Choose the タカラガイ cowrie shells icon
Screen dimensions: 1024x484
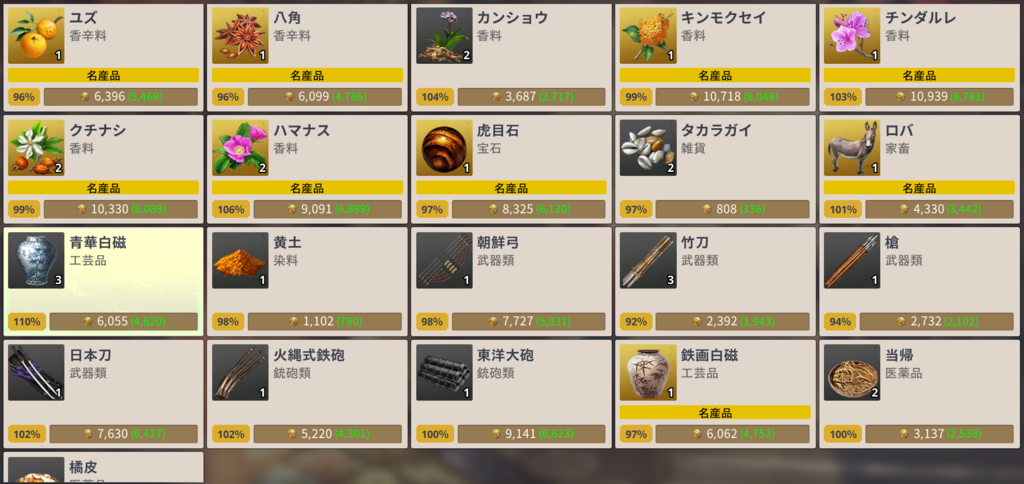(x=648, y=148)
